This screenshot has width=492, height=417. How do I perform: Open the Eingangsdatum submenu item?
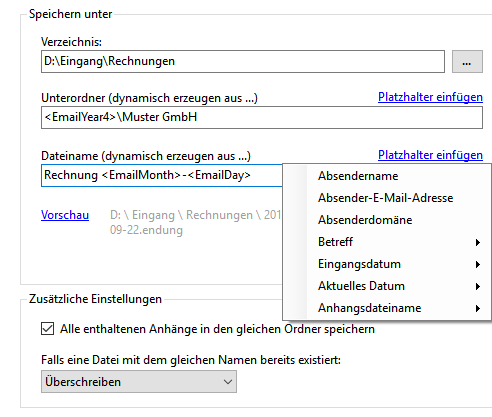[x=387, y=264]
